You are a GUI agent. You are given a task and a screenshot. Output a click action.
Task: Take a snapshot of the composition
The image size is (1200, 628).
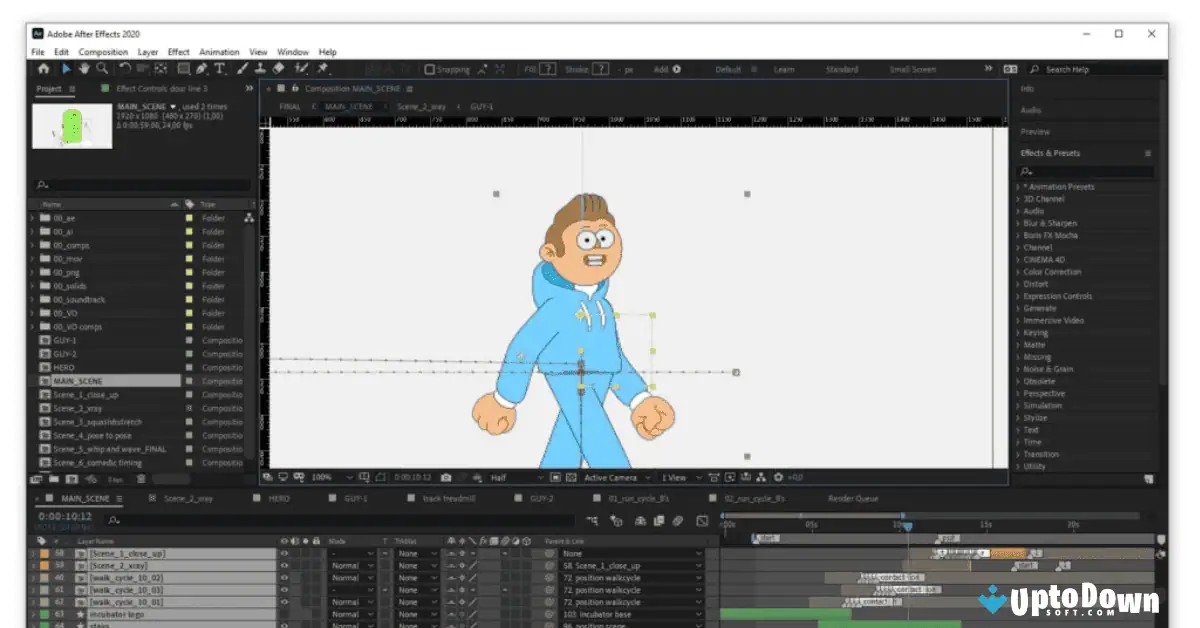click(x=447, y=478)
